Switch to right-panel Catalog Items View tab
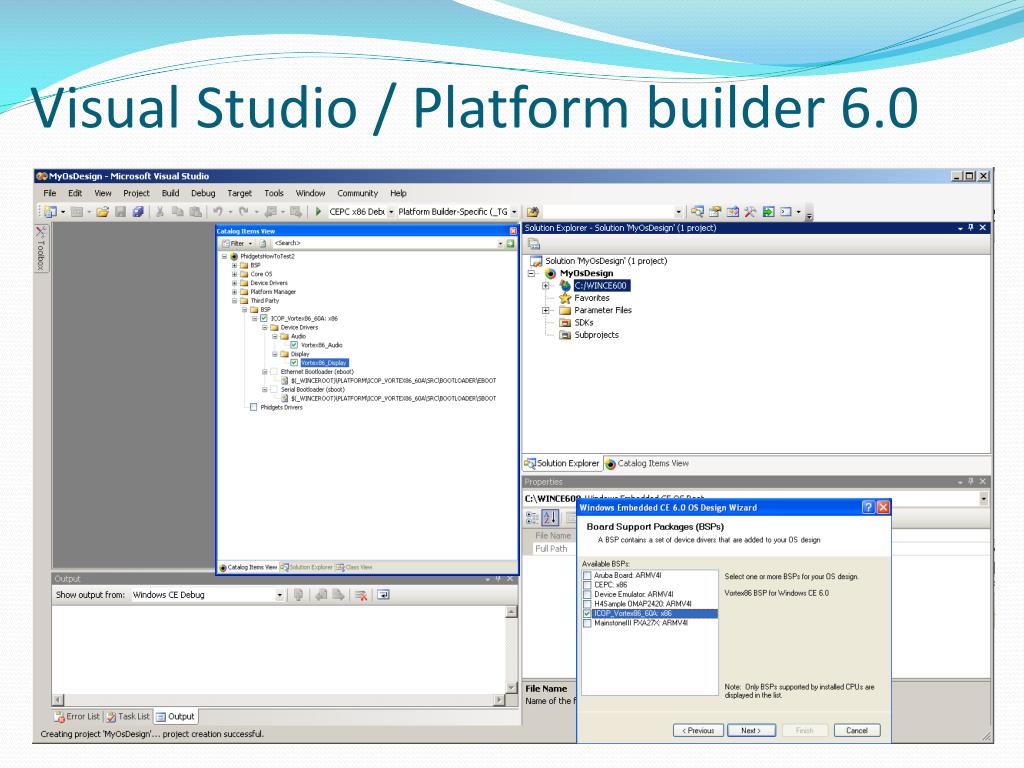 click(647, 463)
